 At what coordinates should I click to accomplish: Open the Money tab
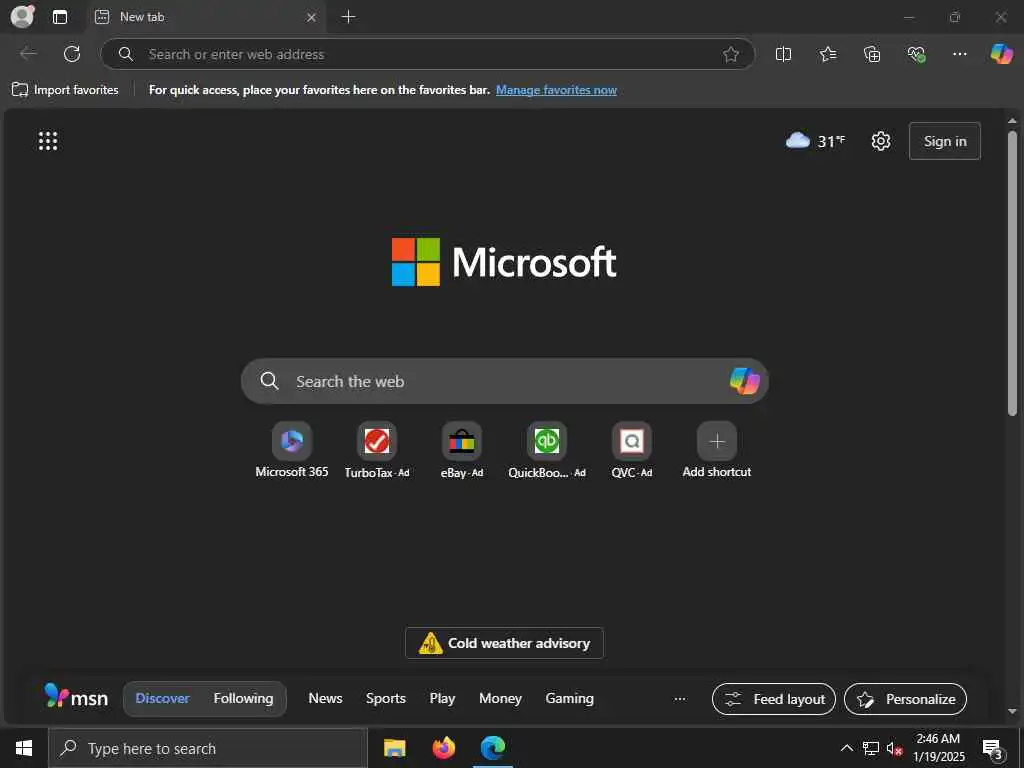(500, 698)
